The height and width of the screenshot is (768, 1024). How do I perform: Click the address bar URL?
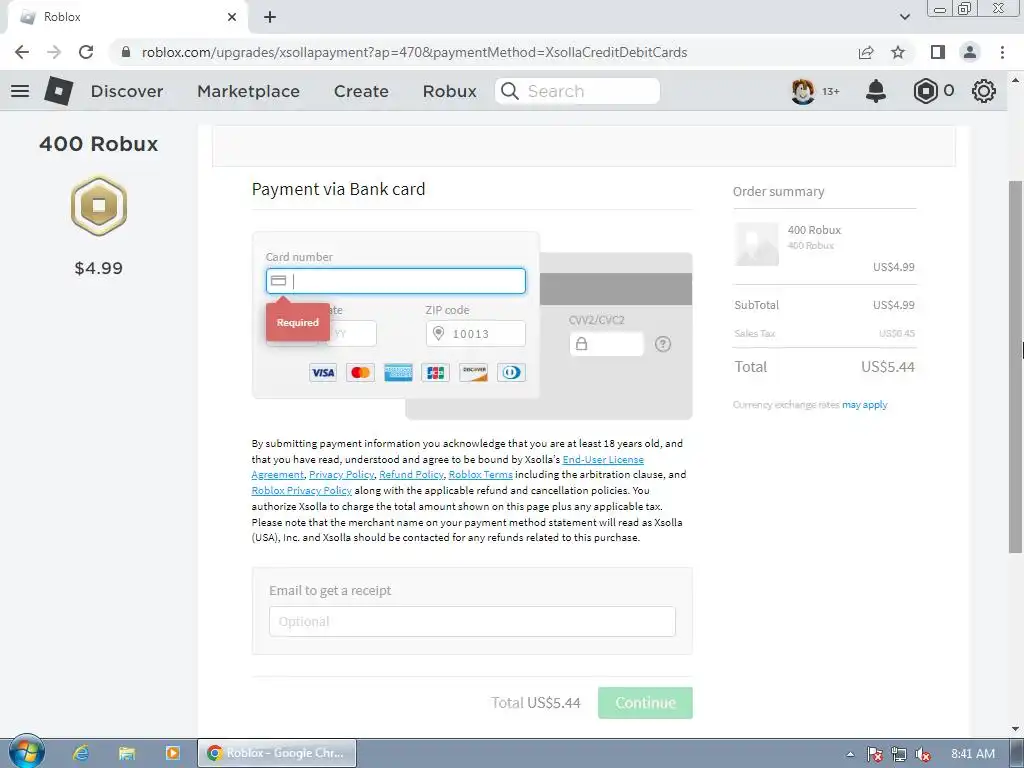pos(414,52)
